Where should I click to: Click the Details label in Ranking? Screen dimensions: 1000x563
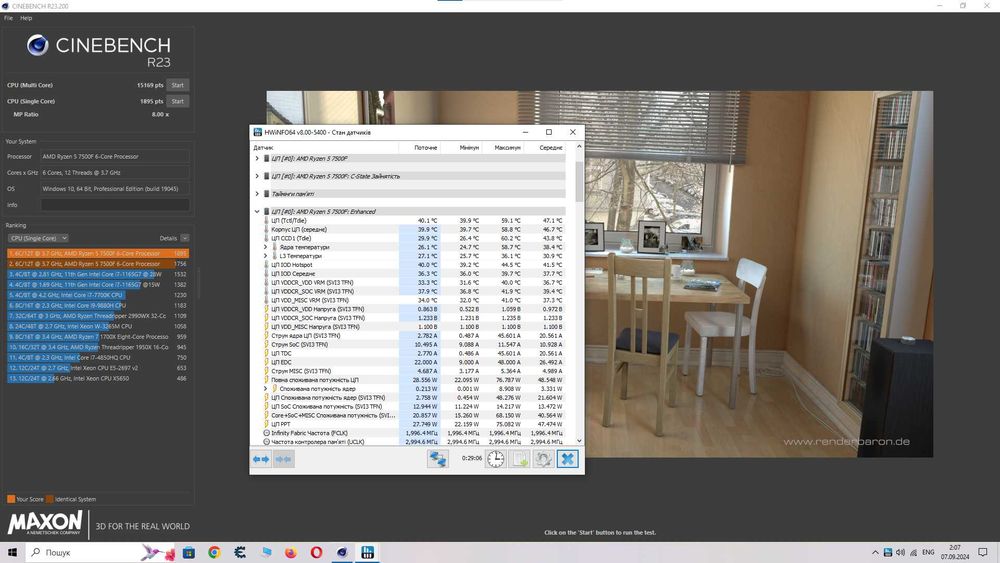(168, 238)
